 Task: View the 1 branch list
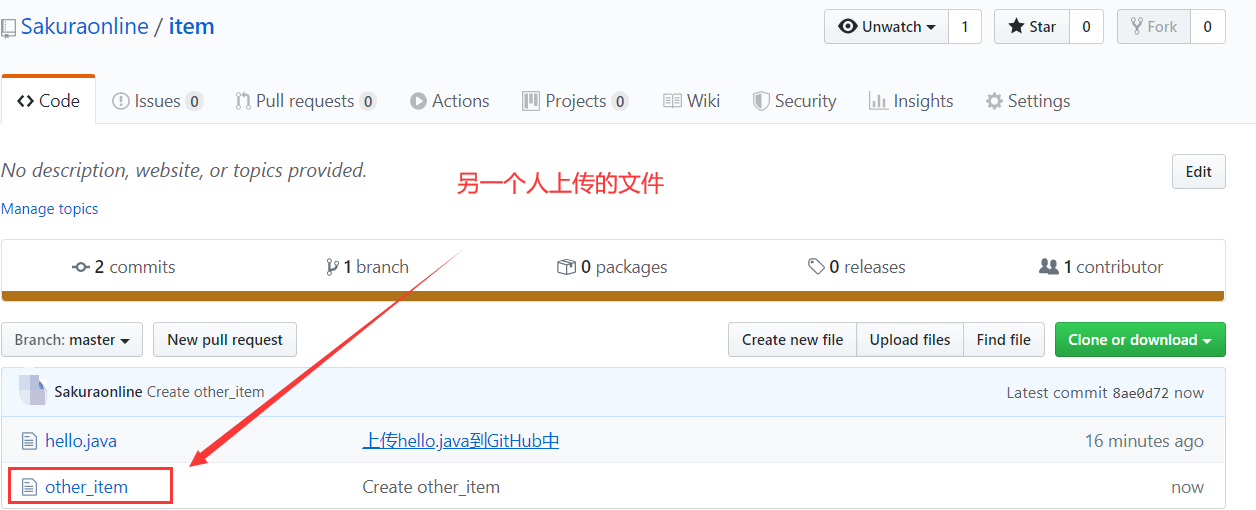pos(367,267)
